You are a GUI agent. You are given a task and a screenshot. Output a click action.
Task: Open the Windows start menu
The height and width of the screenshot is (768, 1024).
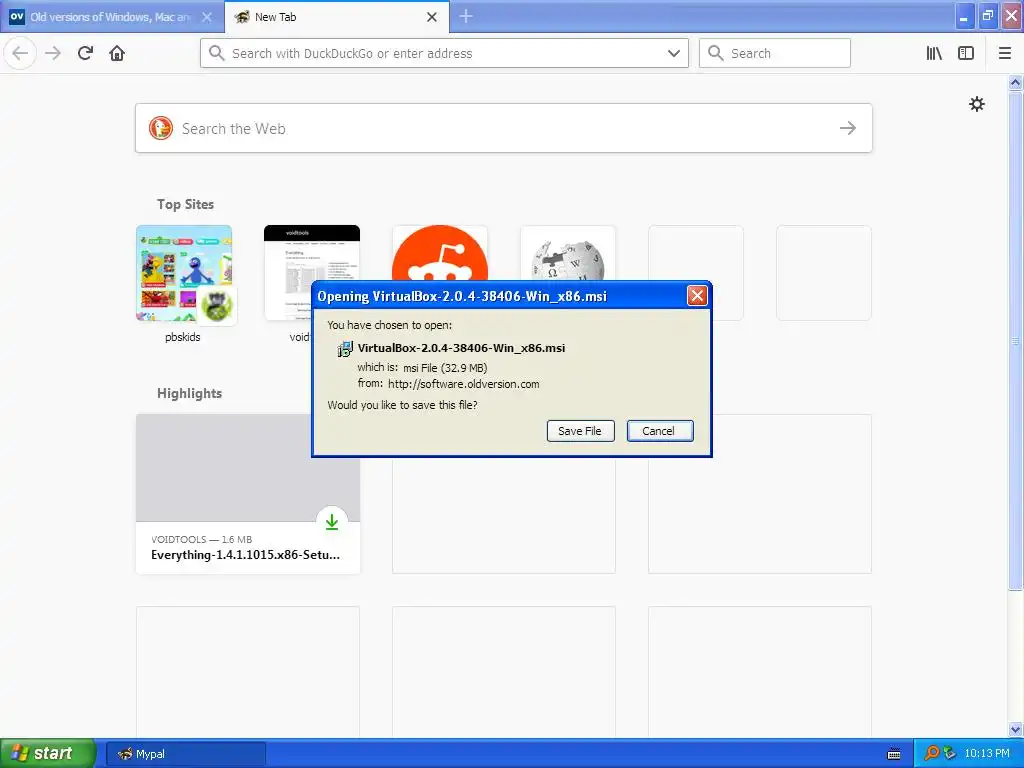48,753
